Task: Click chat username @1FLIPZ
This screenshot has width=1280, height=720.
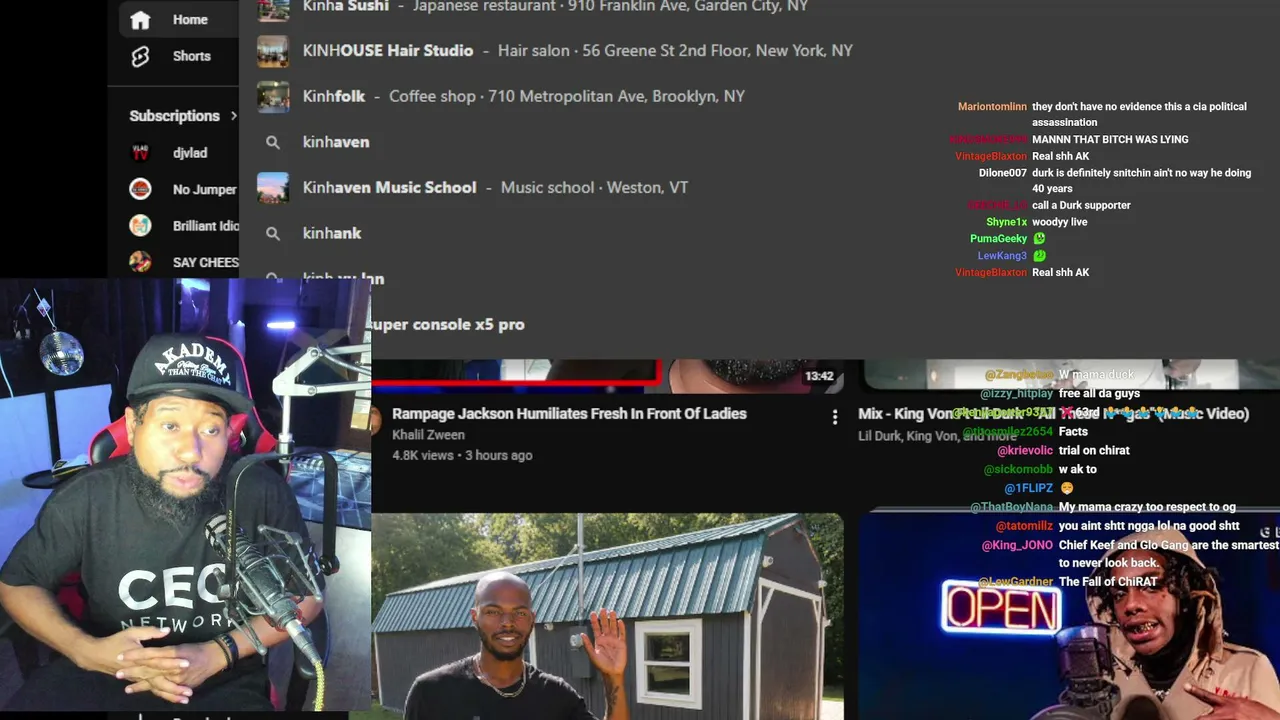Action: 1028,488
